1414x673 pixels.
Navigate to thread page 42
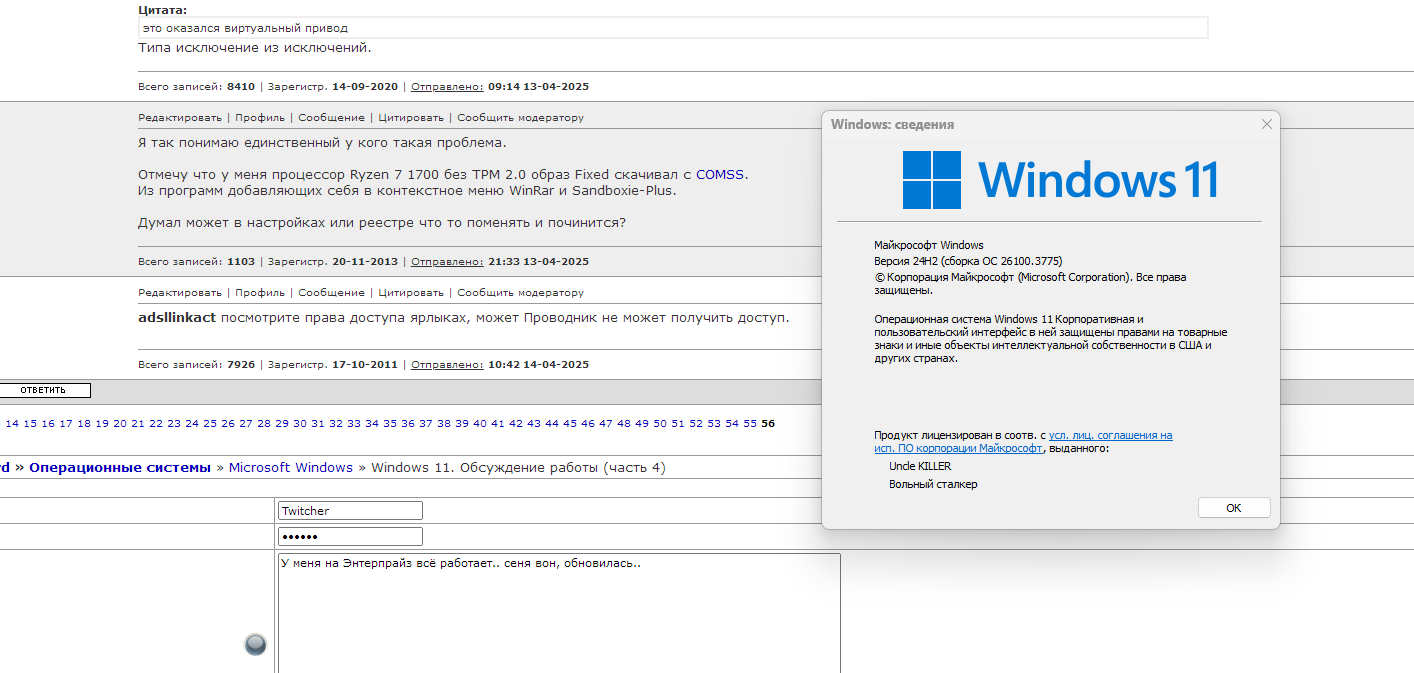(x=516, y=424)
